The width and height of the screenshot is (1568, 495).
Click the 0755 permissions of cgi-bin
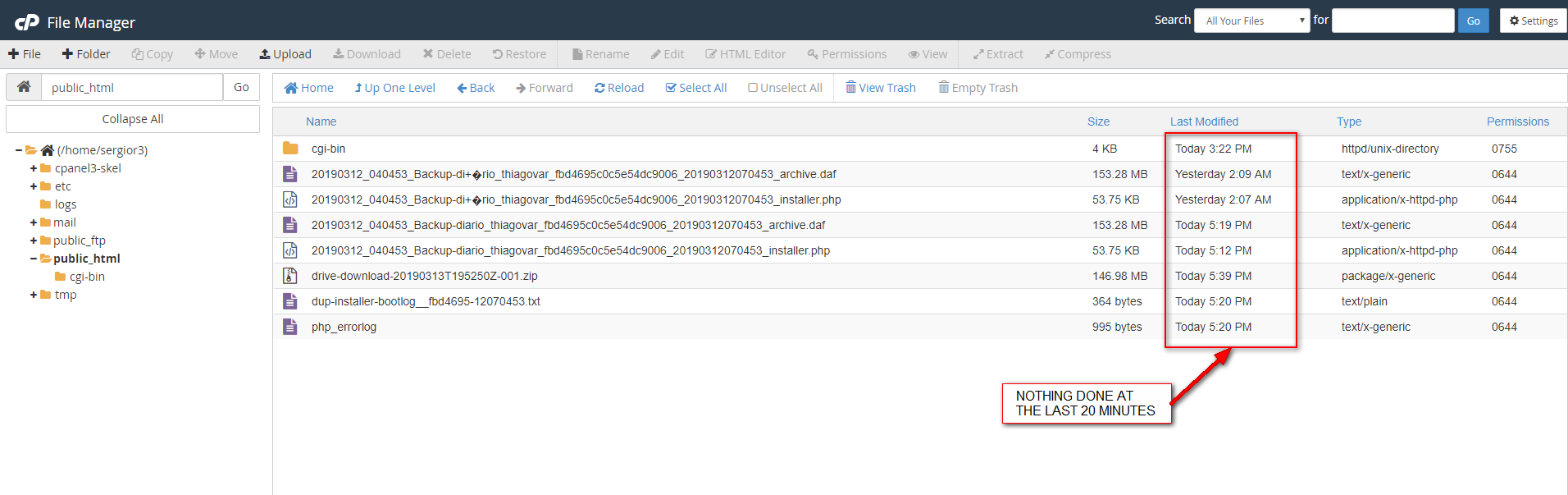pos(1504,149)
